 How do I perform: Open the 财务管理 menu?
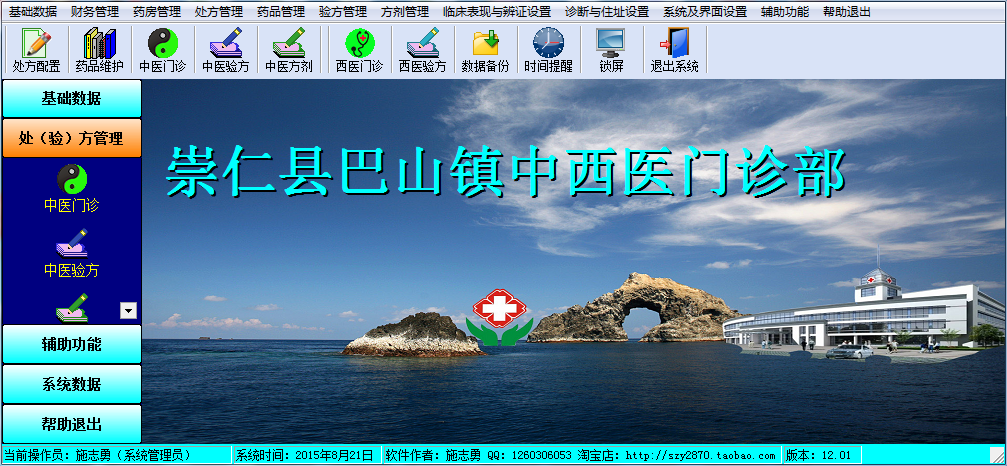(95, 12)
